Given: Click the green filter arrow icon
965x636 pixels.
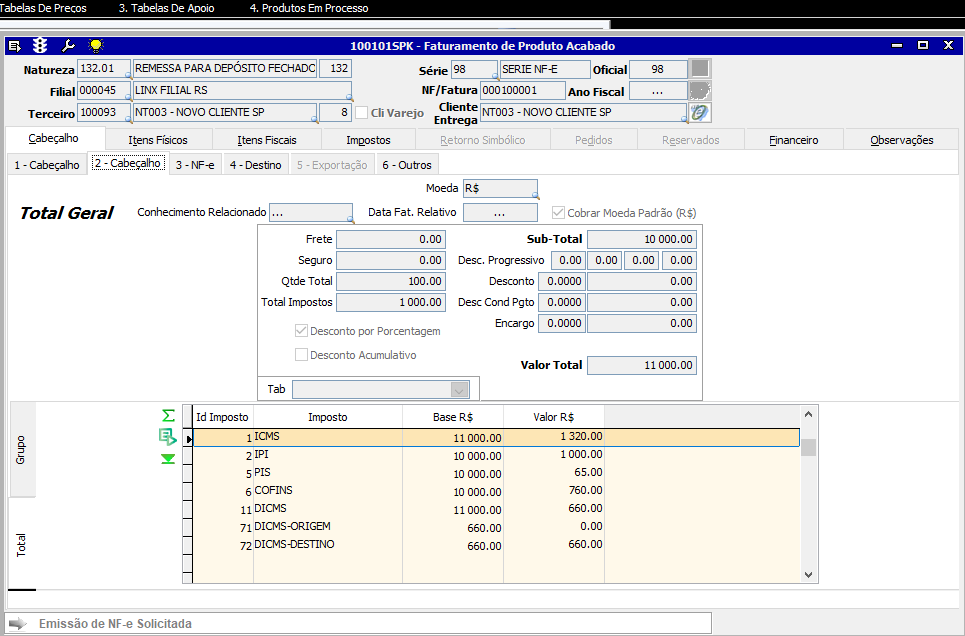Looking at the screenshot, I should [x=168, y=459].
